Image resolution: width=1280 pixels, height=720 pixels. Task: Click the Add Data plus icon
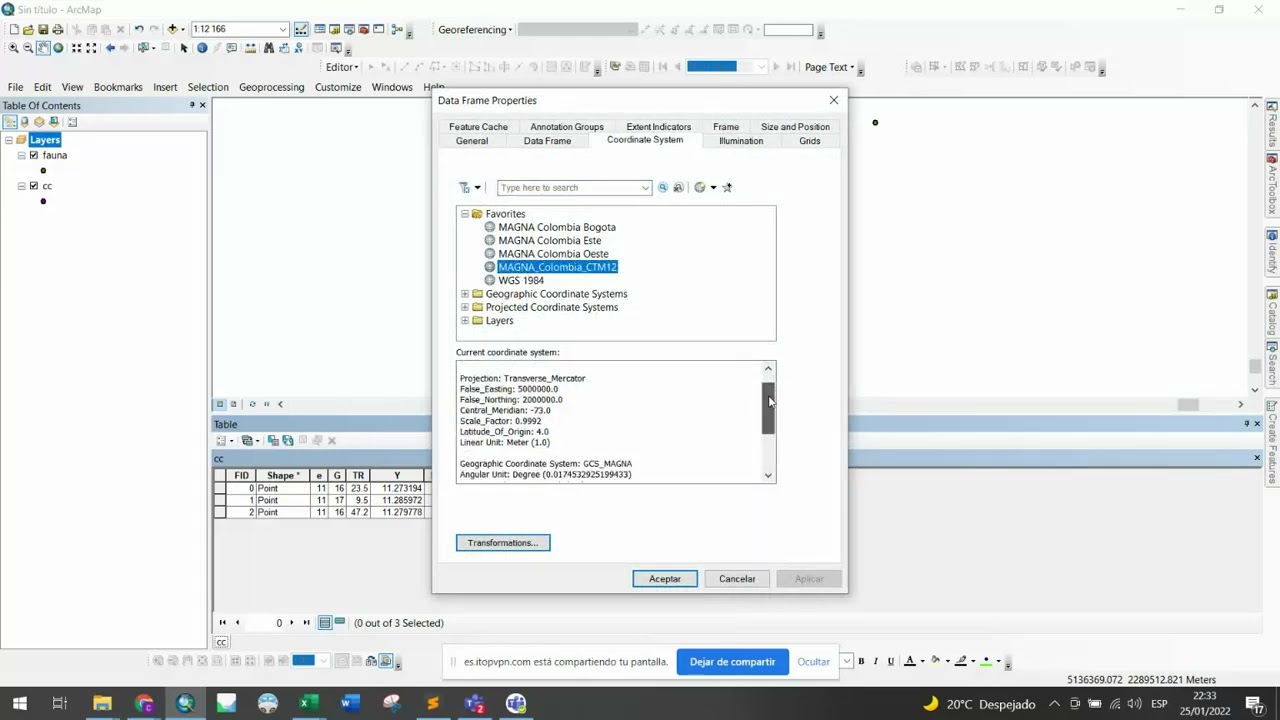click(172, 30)
